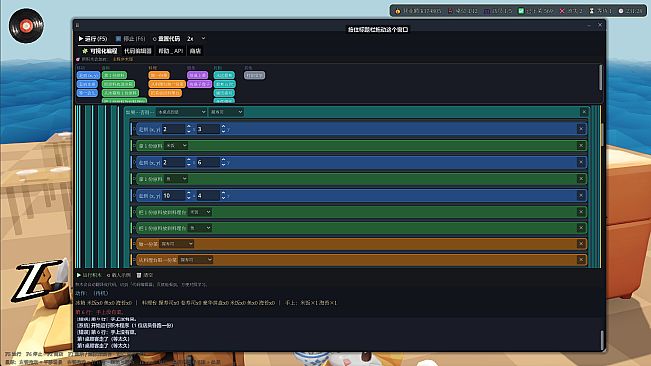Viewport: 651px width, 366px height.
Task: Open the 鱼 dropdown in the second 放到料理台 block
Action: [200, 228]
